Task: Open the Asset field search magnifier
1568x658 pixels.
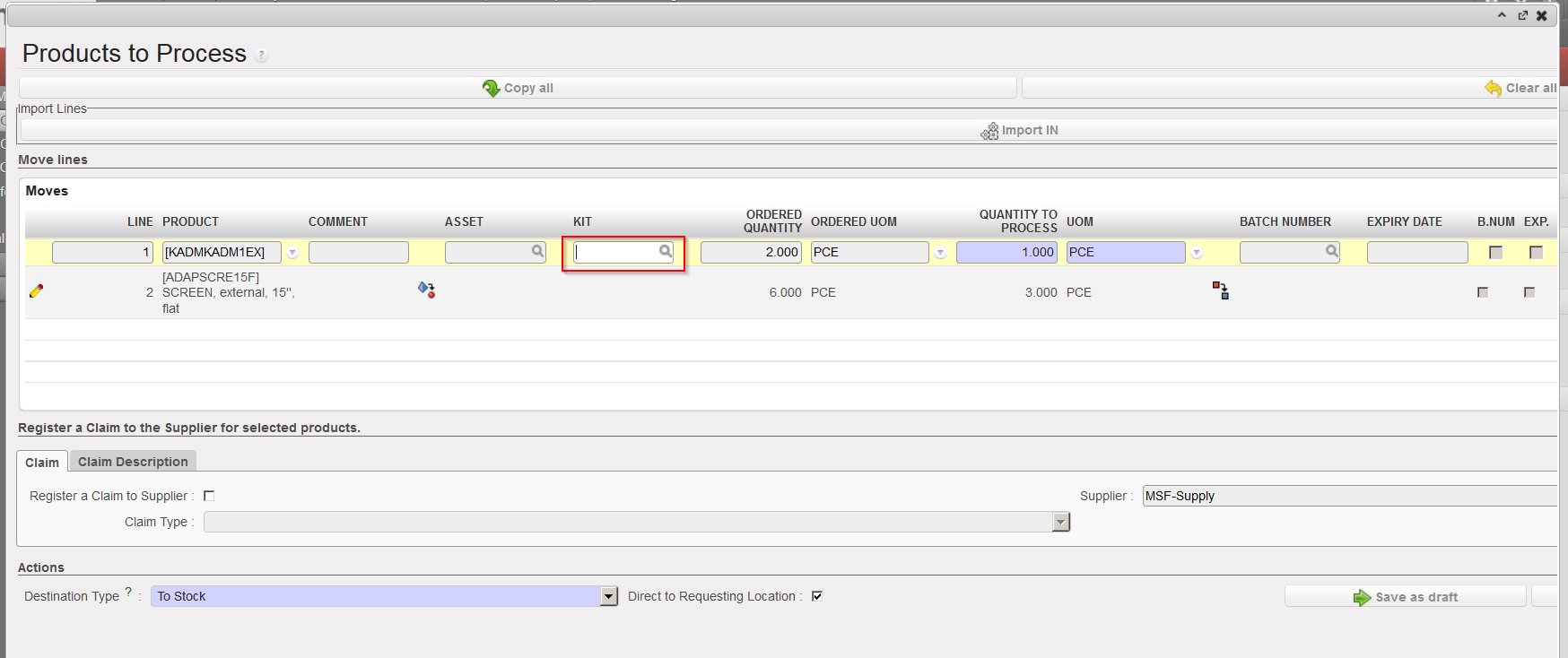Action: [537, 252]
